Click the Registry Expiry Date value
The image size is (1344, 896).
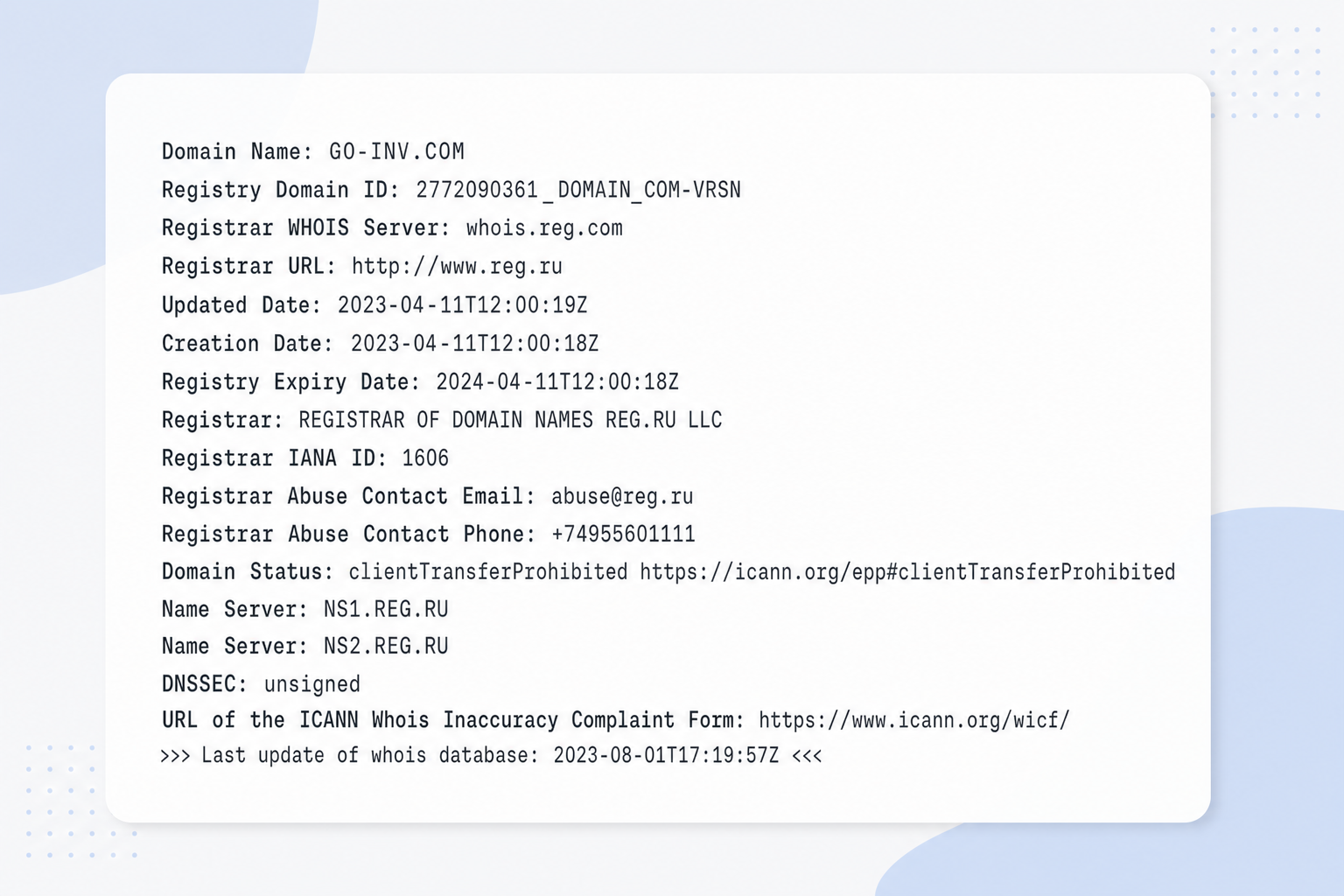557,382
